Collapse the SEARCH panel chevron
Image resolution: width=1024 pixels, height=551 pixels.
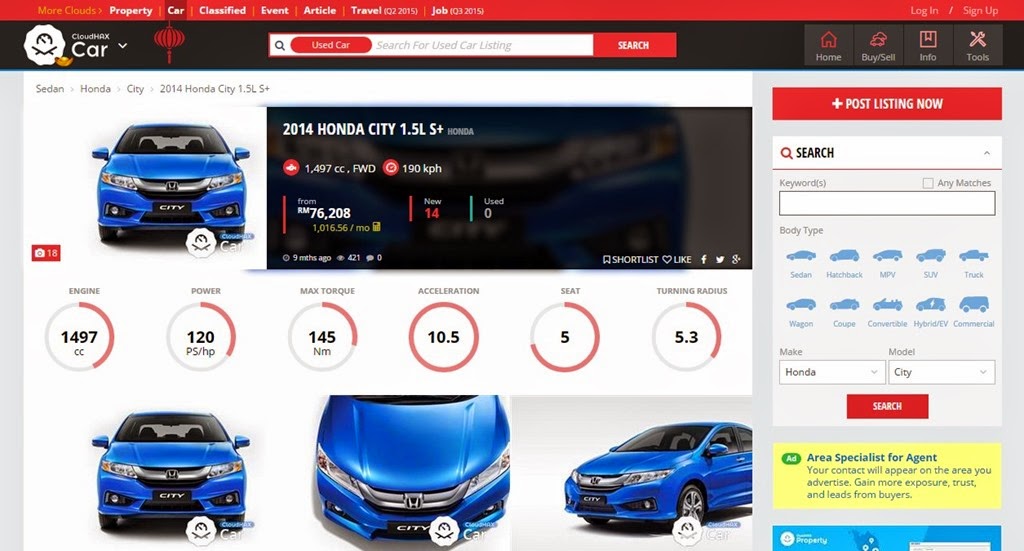987,153
